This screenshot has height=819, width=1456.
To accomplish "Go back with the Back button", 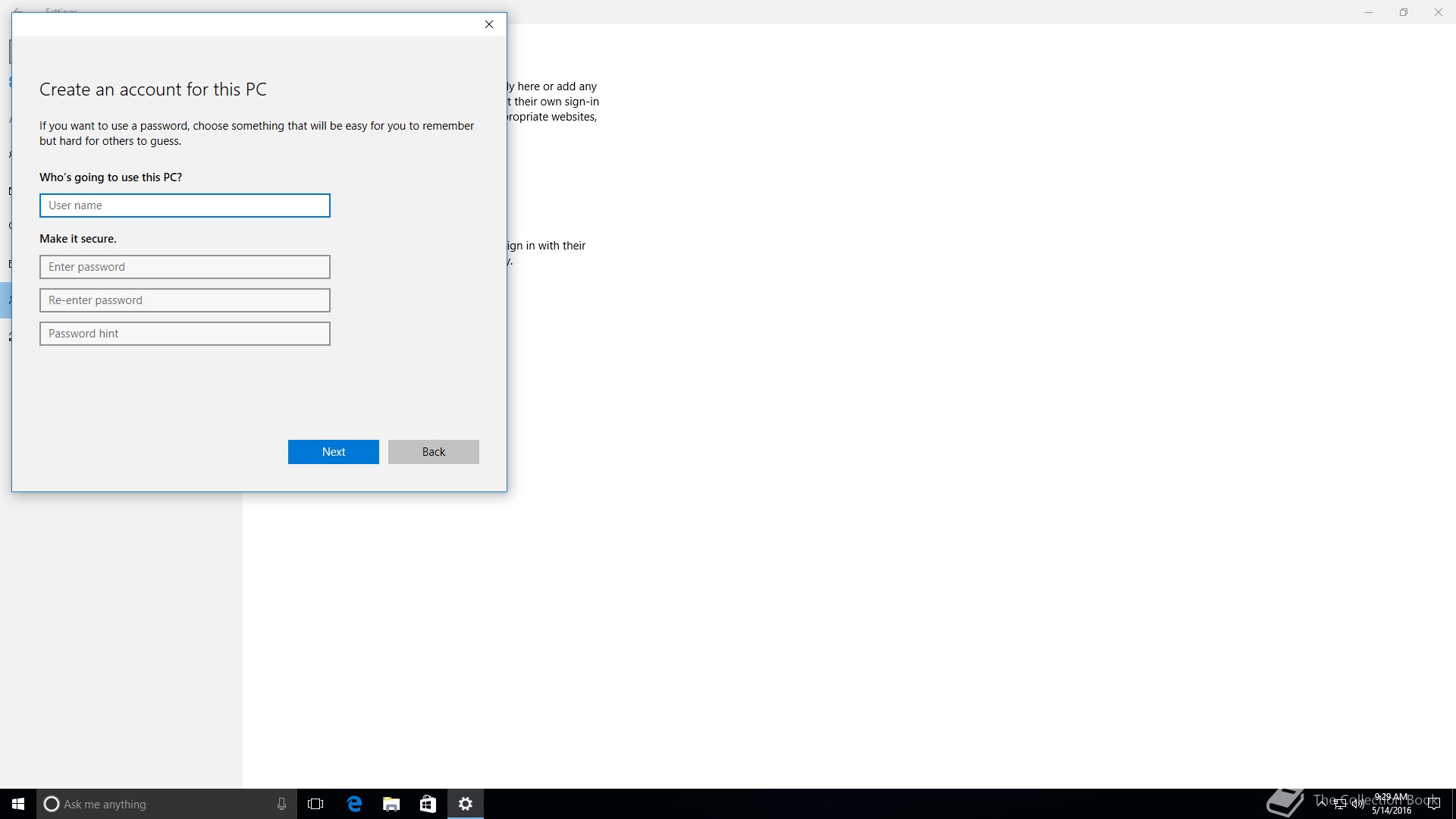I will [434, 452].
